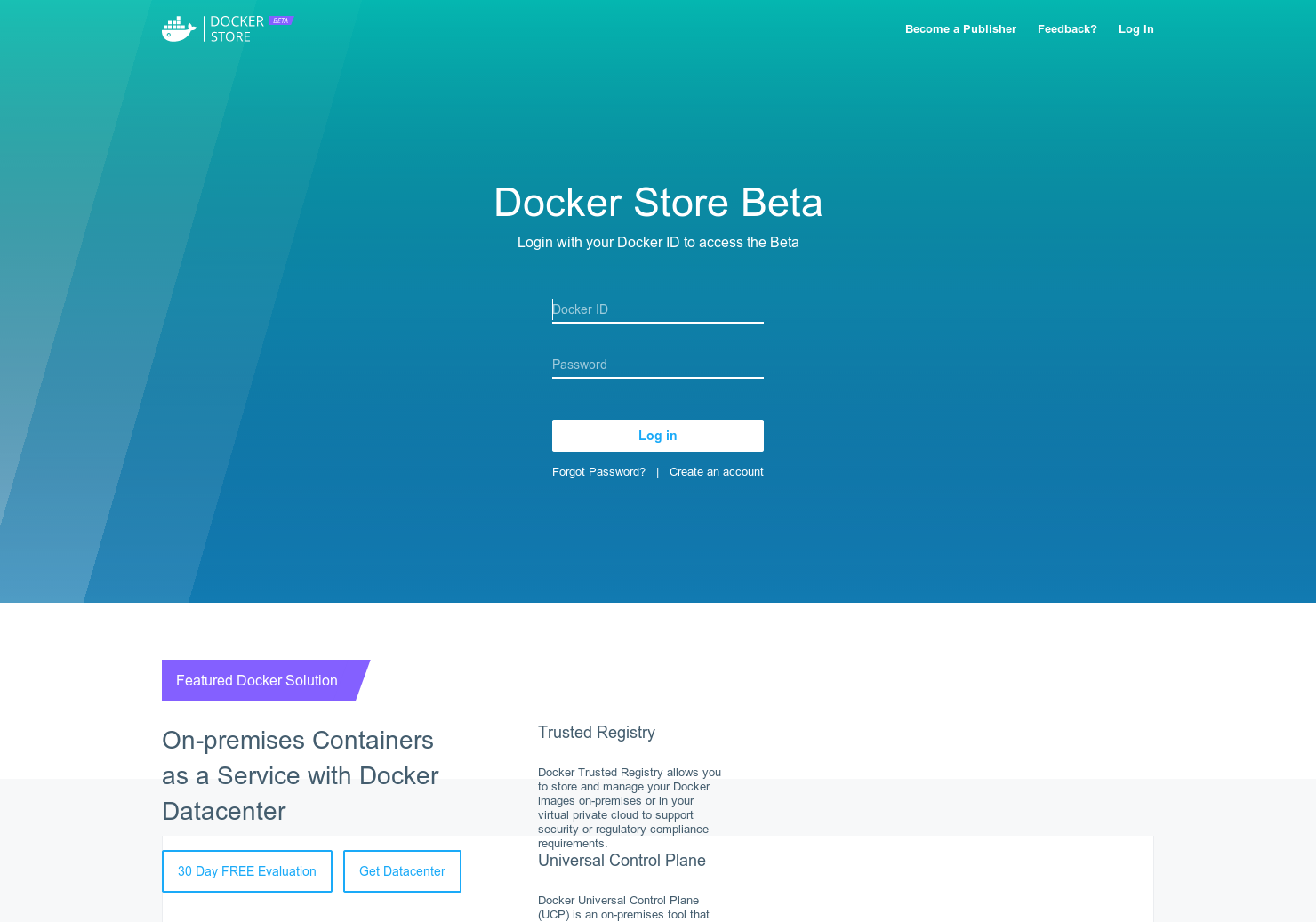Image resolution: width=1316 pixels, height=922 pixels.
Task: Click the Docker Store Beta title
Action: coord(658,203)
